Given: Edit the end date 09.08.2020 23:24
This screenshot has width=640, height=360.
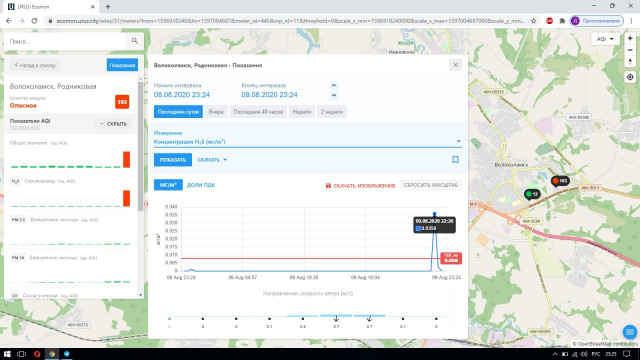Looking at the screenshot, I should click(x=269, y=95).
